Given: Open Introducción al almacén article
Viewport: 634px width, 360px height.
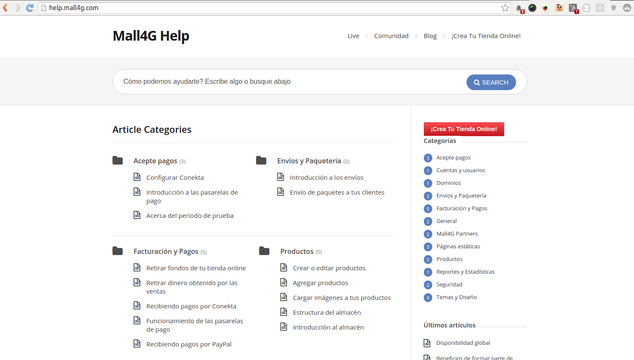Looking at the screenshot, I should (328, 327).
